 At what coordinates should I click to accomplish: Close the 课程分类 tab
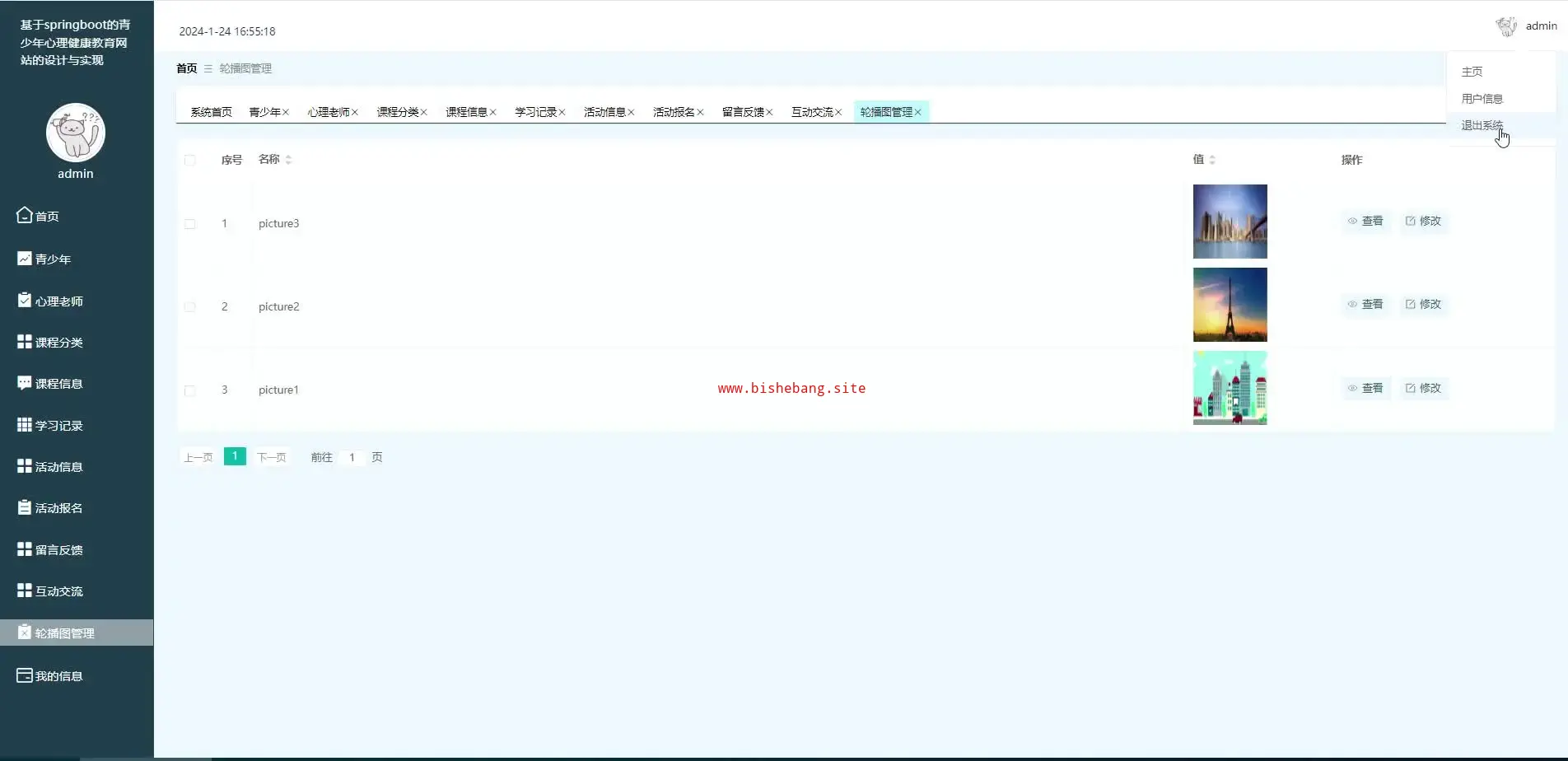pyautogui.click(x=424, y=112)
